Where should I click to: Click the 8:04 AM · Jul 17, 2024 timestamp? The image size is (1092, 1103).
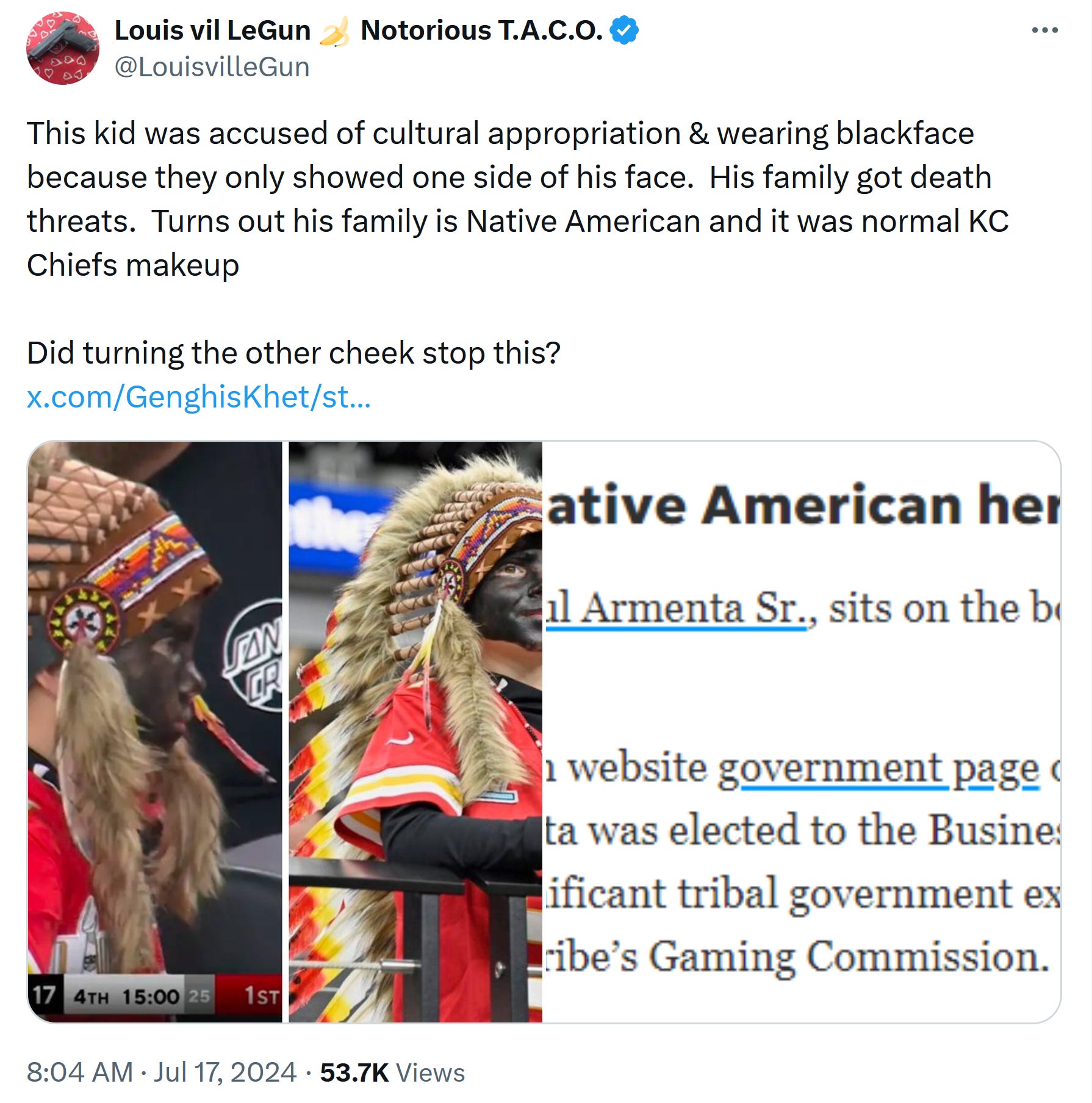click(162, 1072)
